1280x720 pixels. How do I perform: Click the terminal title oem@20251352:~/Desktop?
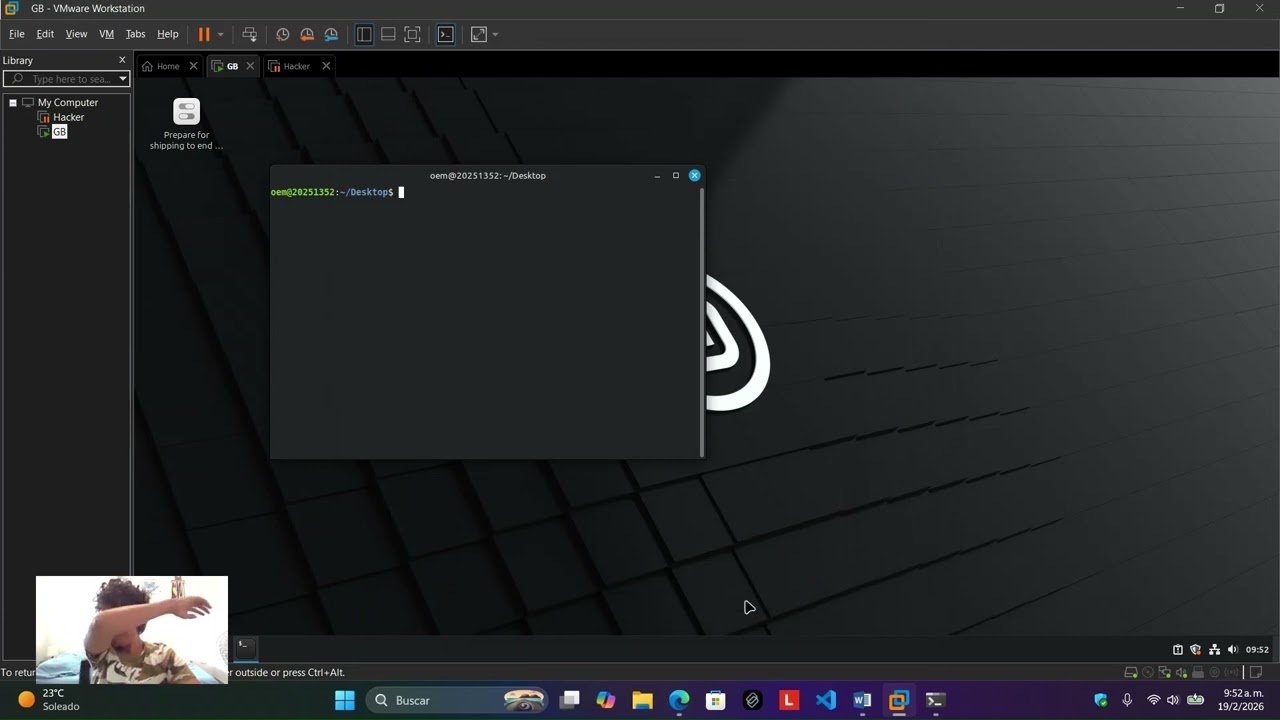point(488,175)
